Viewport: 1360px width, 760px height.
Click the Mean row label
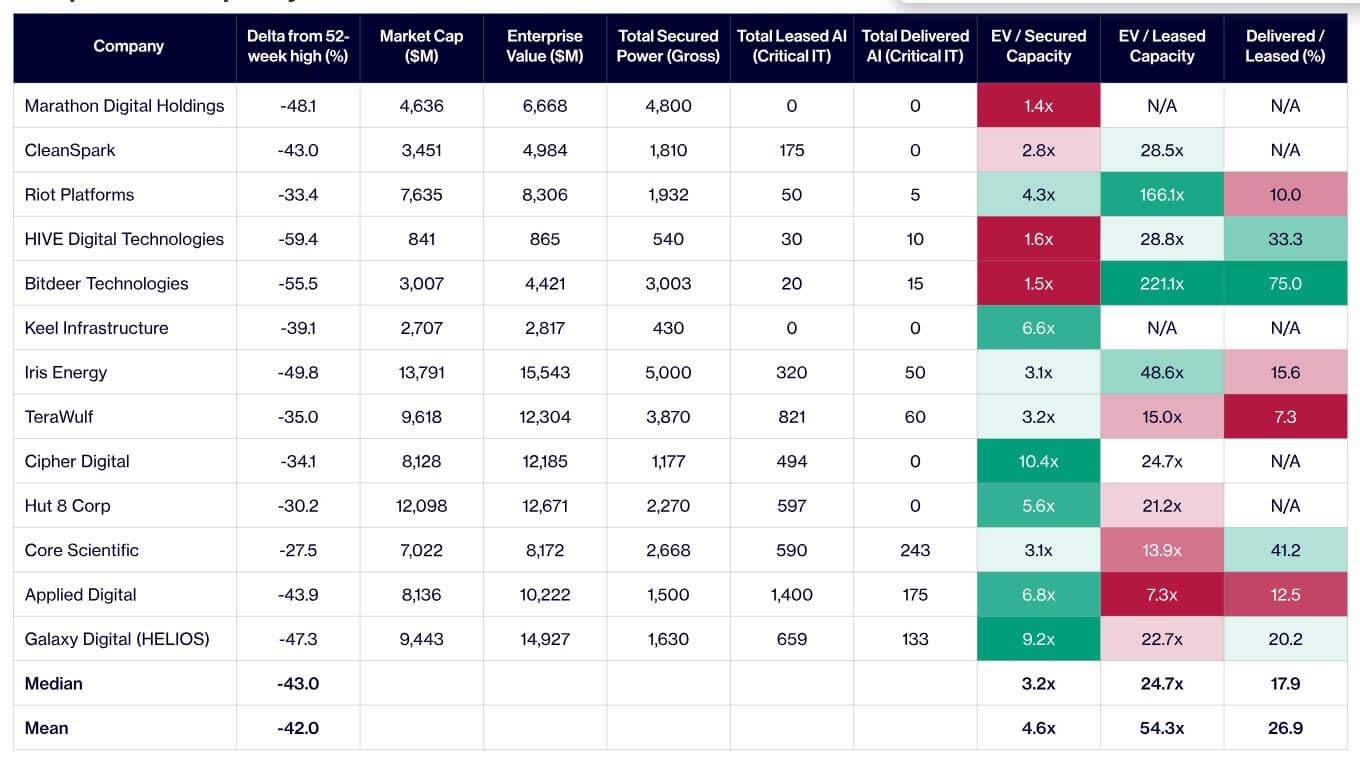tap(46, 728)
